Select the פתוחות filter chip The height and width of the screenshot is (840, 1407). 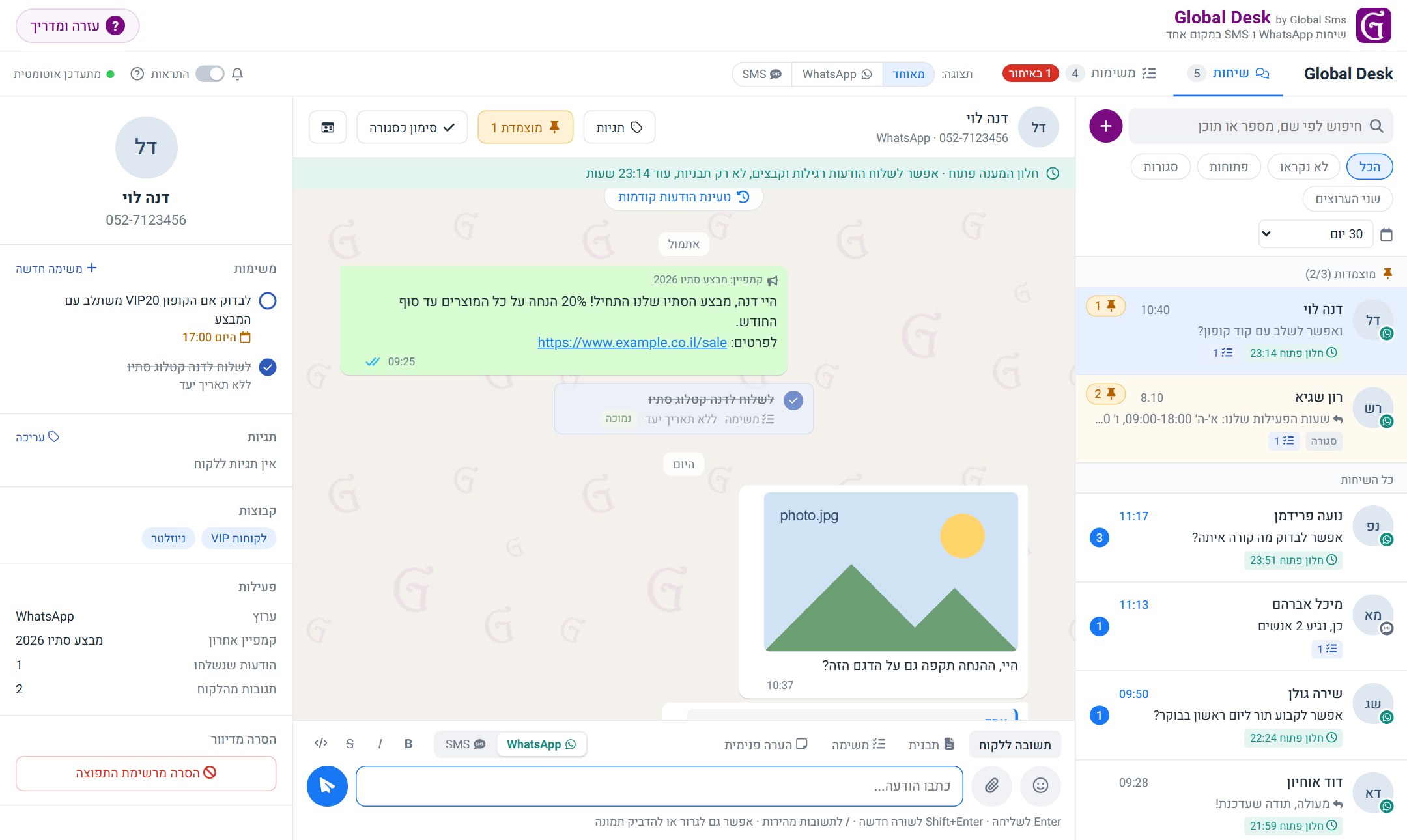point(1229,167)
